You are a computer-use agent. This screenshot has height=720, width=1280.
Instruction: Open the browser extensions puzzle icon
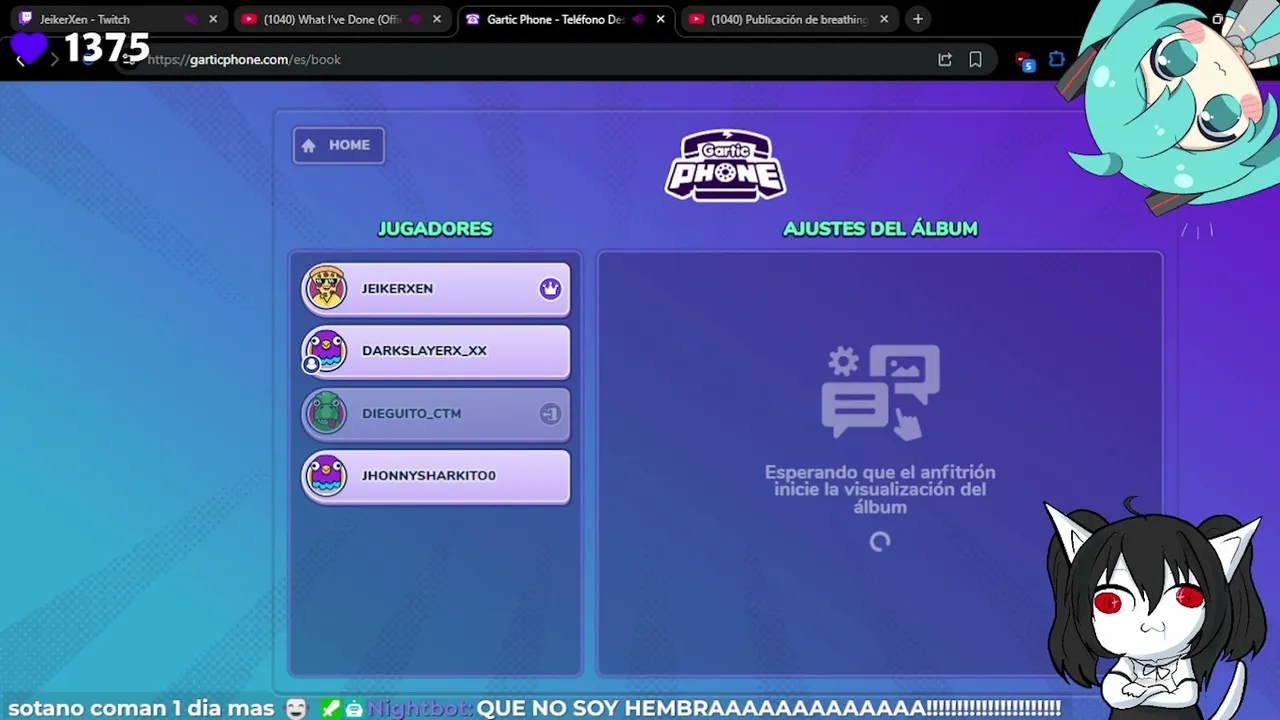coord(1057,60)
